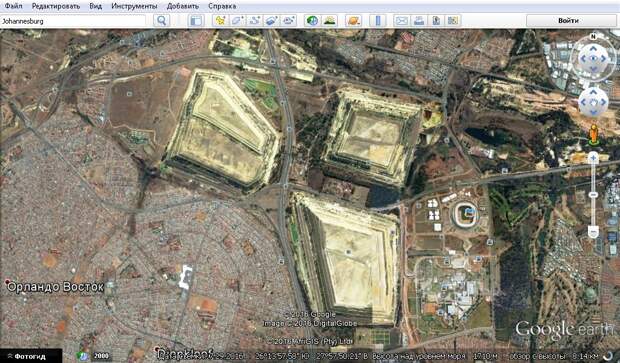Add a yellow pushpin placemark
The image size is (620, 363).
(220, 21)
